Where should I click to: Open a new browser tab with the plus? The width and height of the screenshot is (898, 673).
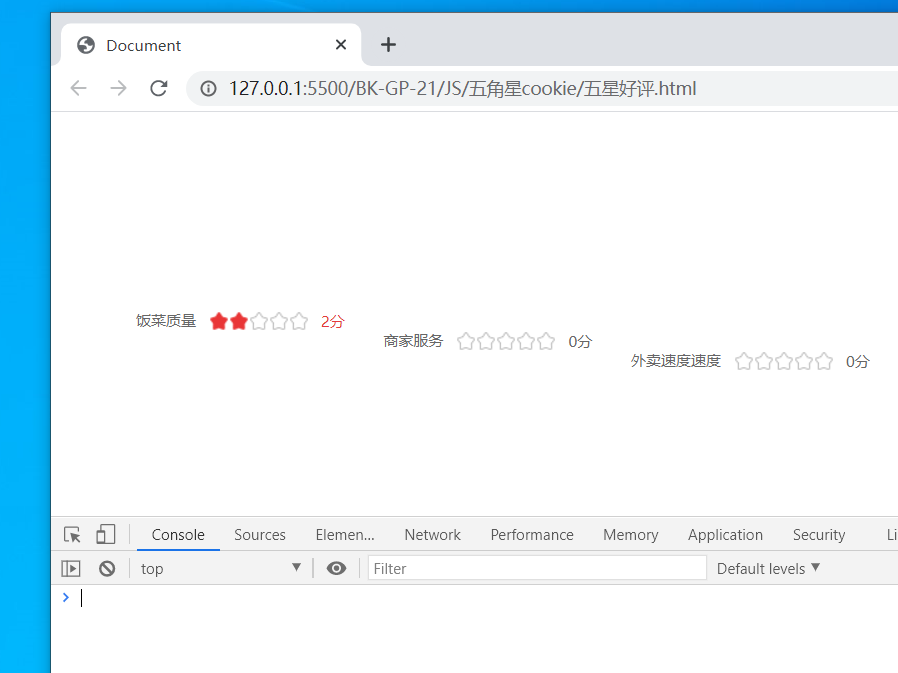point(388,44)
